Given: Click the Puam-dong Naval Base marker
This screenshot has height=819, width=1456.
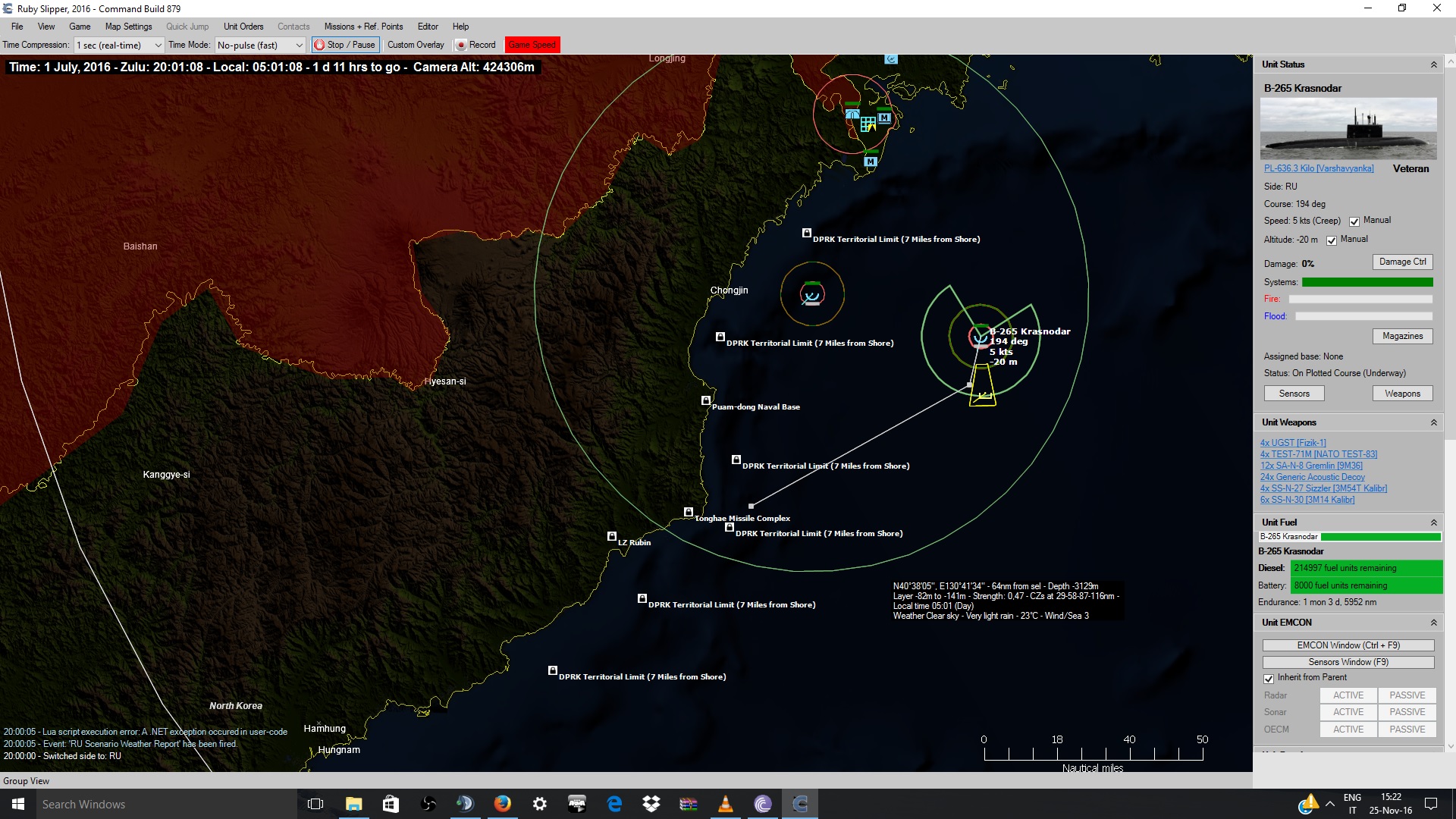Looking at the screenshot, I should coord(706,400).
